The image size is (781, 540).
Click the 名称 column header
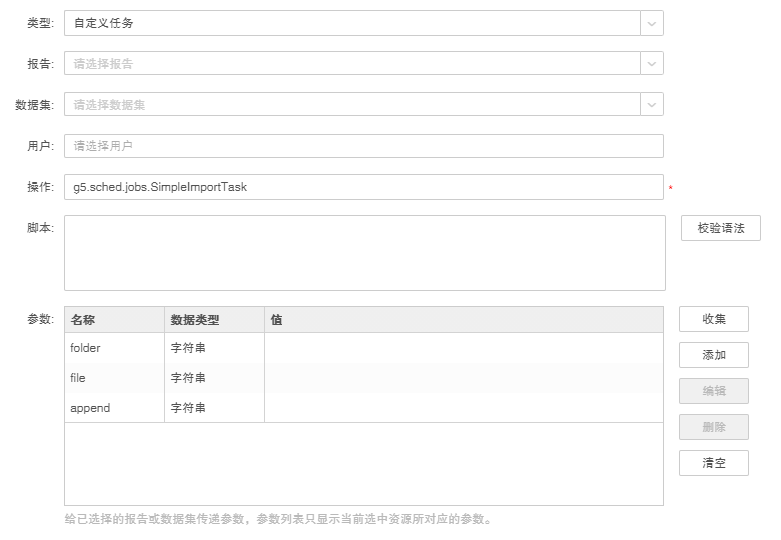pos(114,320)
